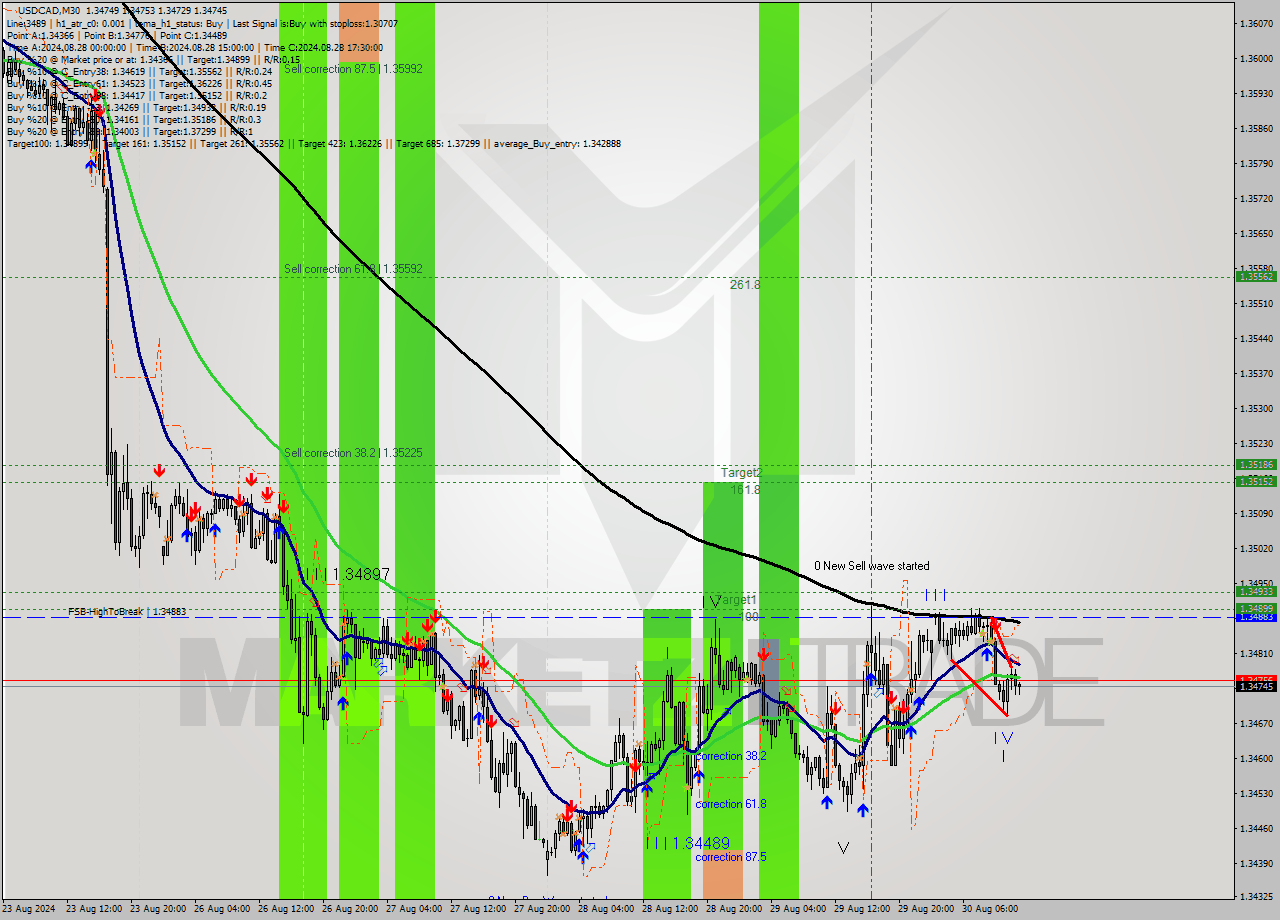1280x920 pixels.
Task: Click the 1.35790 price axis value
Action: coord(1256,163)
